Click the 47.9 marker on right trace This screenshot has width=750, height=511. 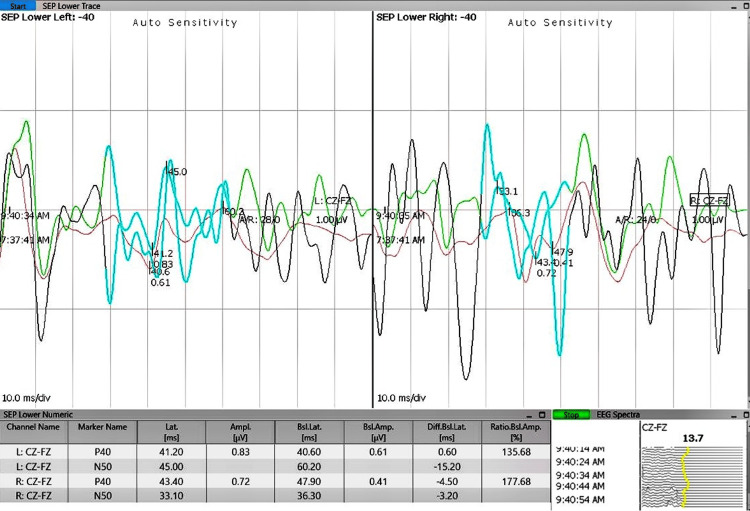tap(563, 252)
